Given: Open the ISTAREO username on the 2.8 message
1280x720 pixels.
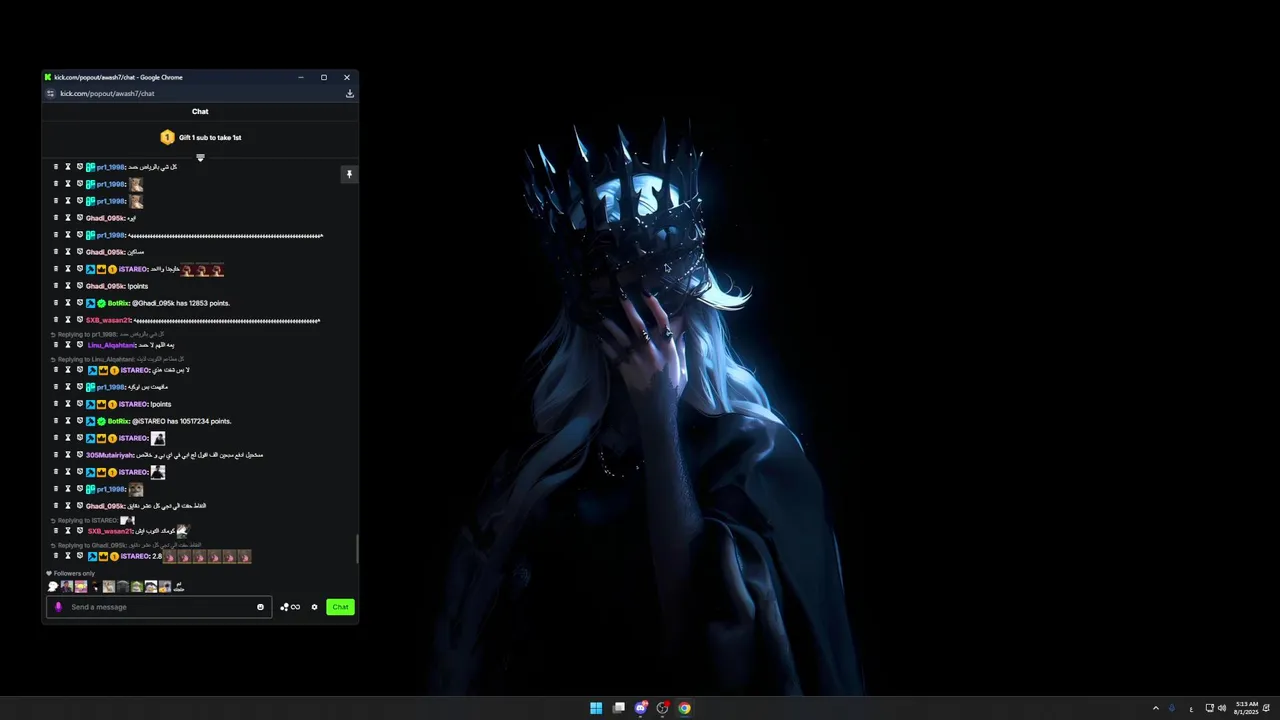Looking at the screenshot, I should (x=134, y=556).
